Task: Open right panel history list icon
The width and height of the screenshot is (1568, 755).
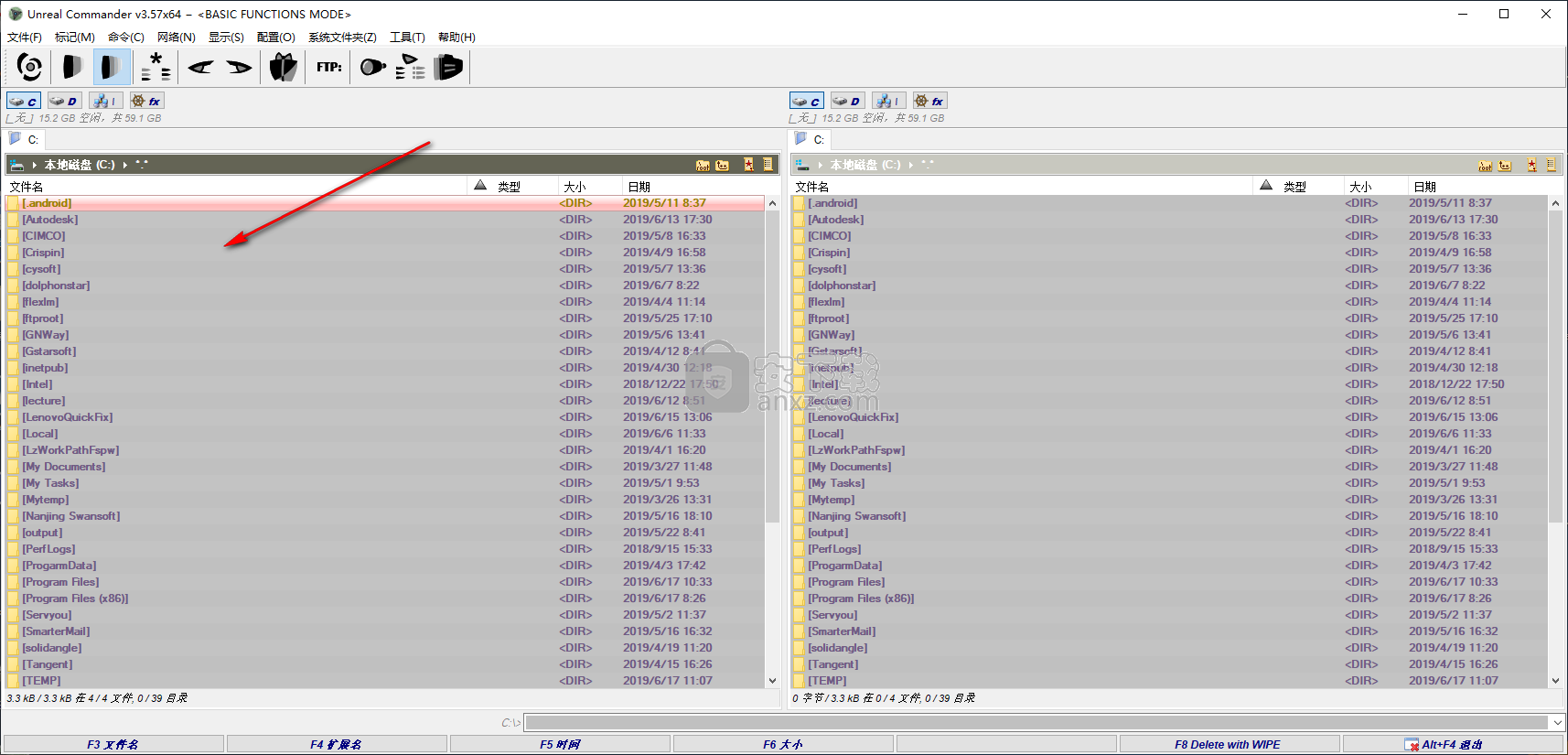Action: coord(1552,165)
